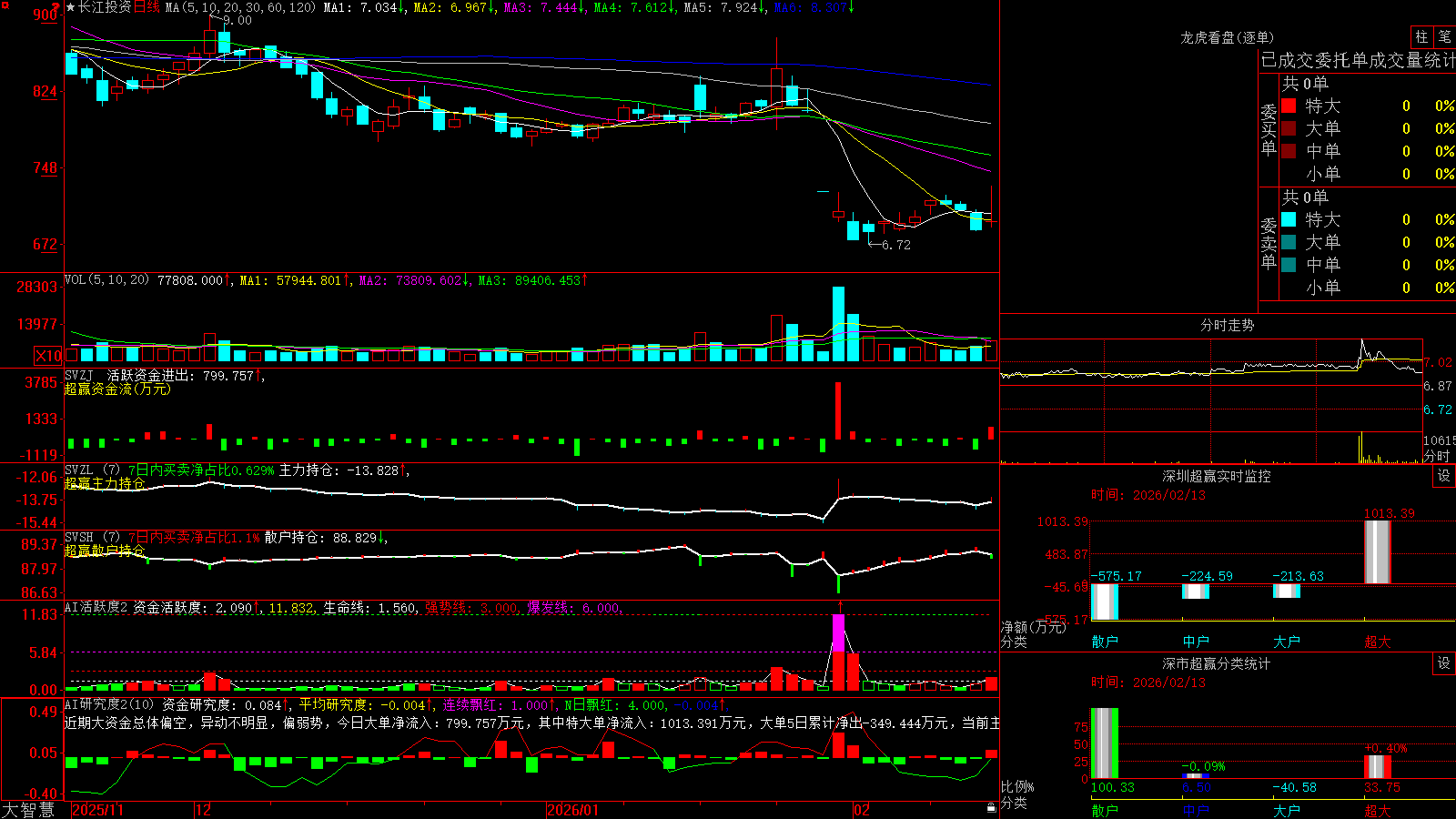The image size is (1456, 819).
Task: Click the 超大 33.75 bar in the 深市超赢分类统计 chart
Action: [x=1378, y=767]
